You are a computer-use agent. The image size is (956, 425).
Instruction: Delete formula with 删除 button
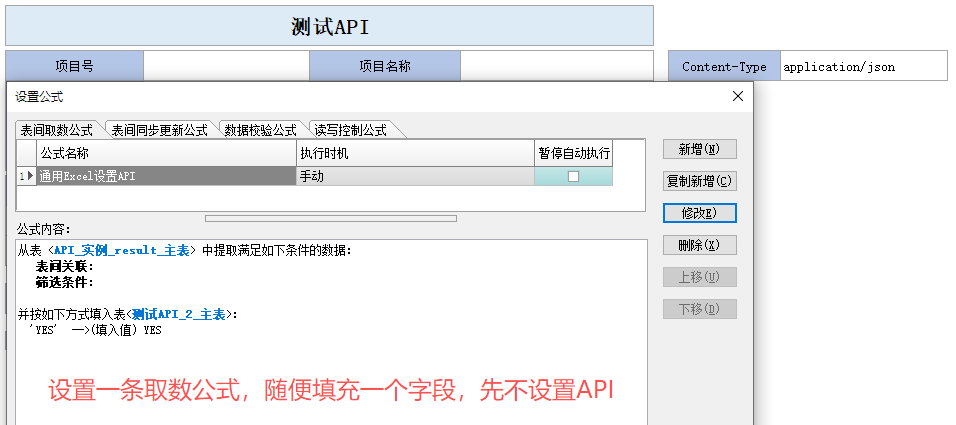click(x=699, y=245)
